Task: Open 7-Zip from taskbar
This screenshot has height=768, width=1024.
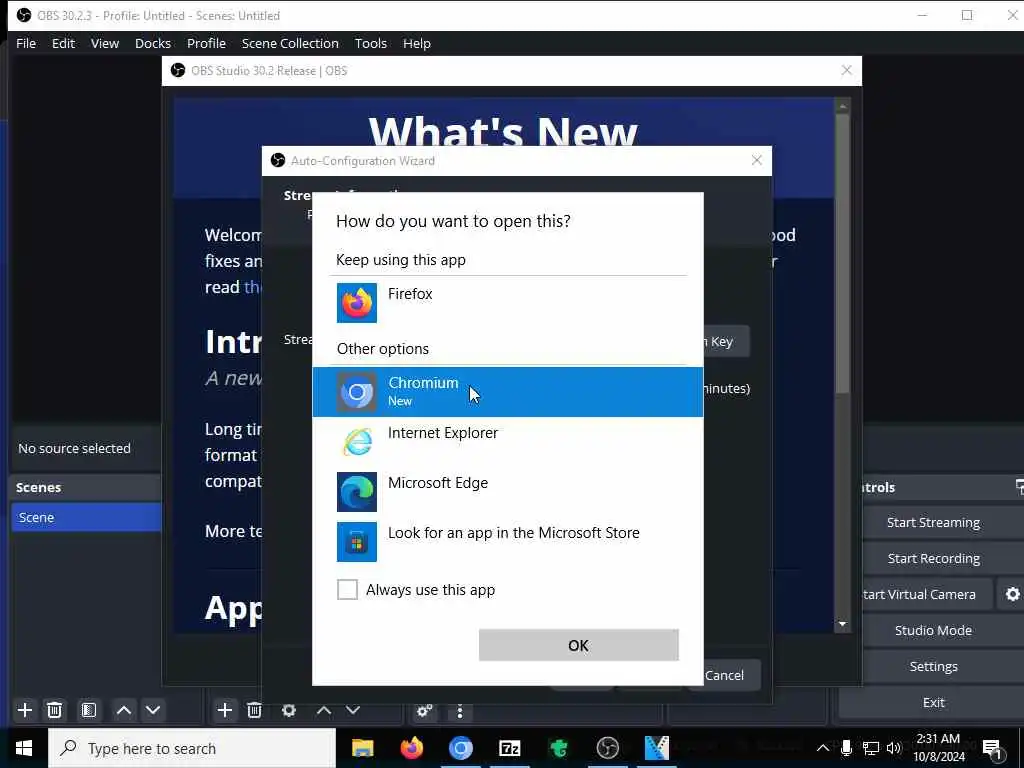Action: 509,748
